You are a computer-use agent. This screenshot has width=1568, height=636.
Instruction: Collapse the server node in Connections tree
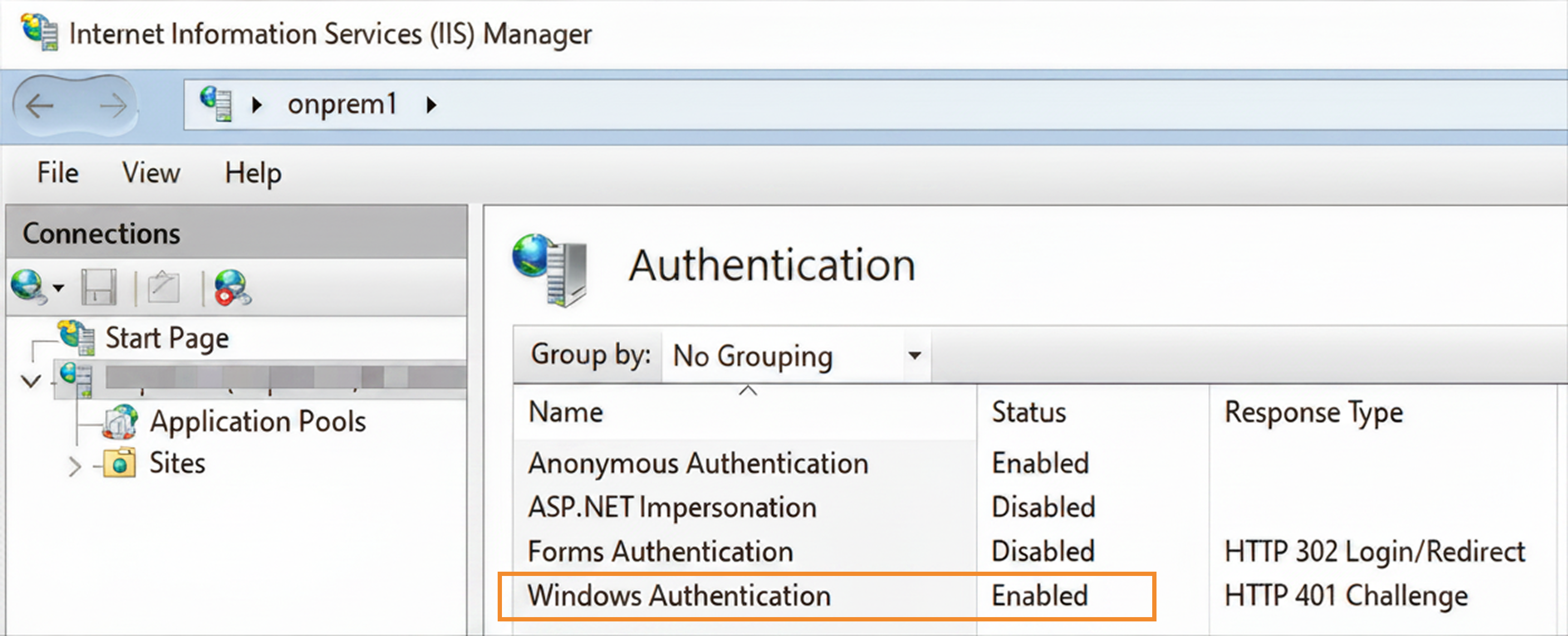point(30,382)
